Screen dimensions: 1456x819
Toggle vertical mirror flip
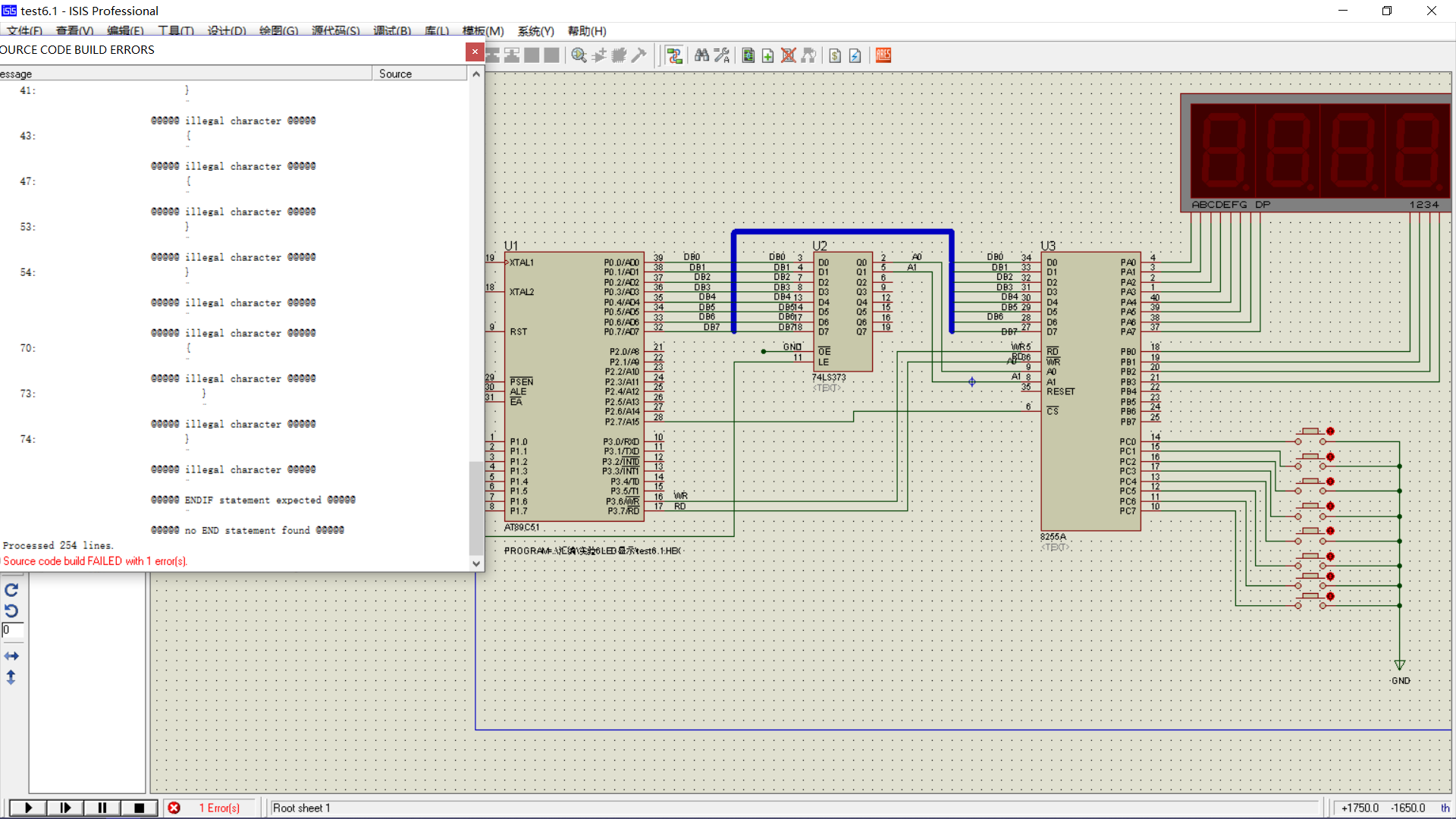[11, 677]
